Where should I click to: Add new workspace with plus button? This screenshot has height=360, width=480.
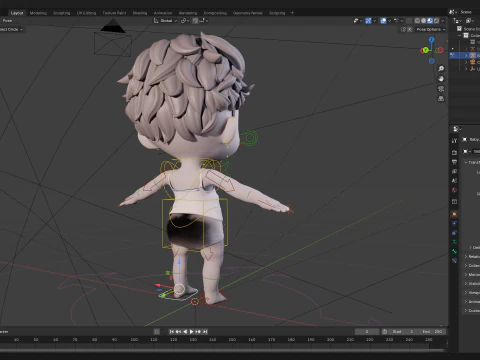(292, 13)
